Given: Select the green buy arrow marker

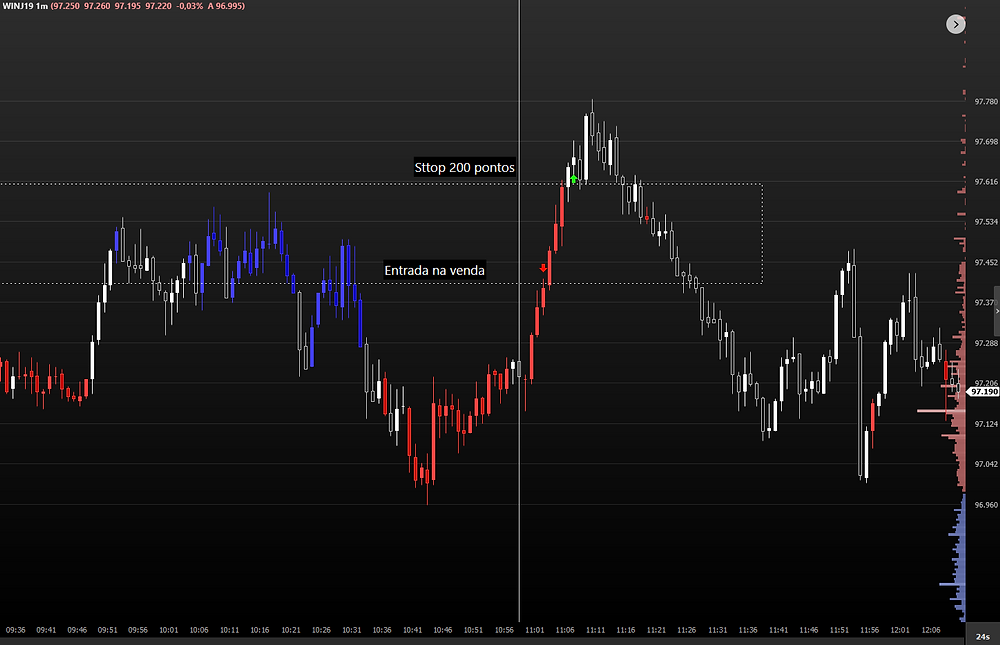Looking at the screenshot, I should pos(574,179).
